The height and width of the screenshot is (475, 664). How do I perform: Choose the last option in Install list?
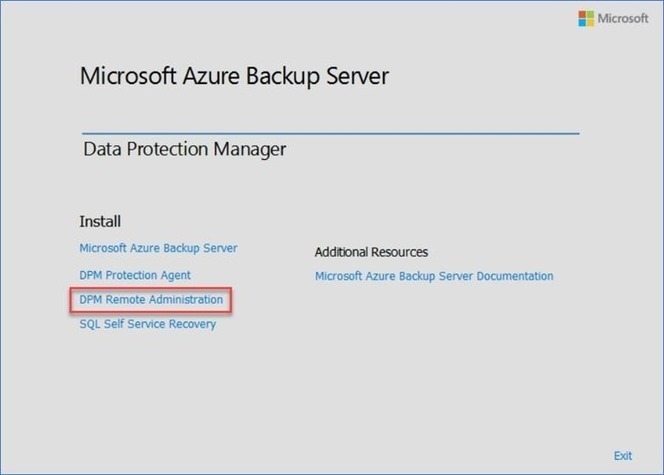tap(147, 324)
